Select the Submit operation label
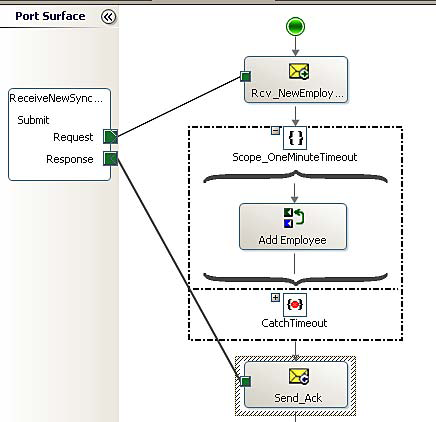Image resolution: width=436 pixels, height=422 pixels. point(33,120)
